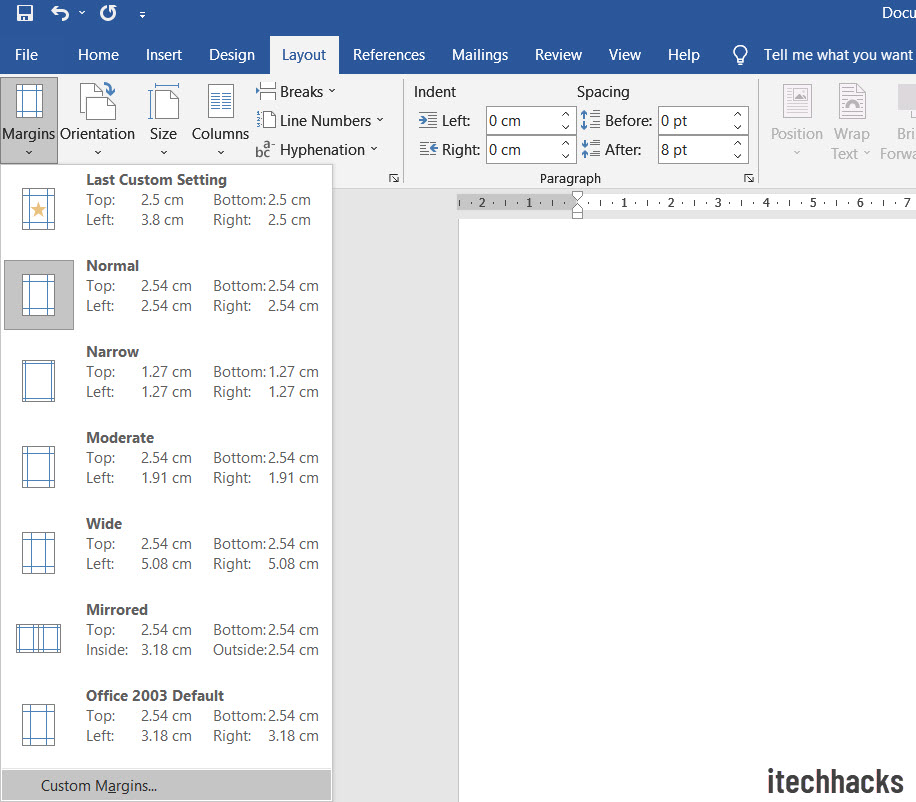Viewport: 916px width, 802px height.
Task: Expand the Breaks dropdown
Action: click(x=296, y=92)
